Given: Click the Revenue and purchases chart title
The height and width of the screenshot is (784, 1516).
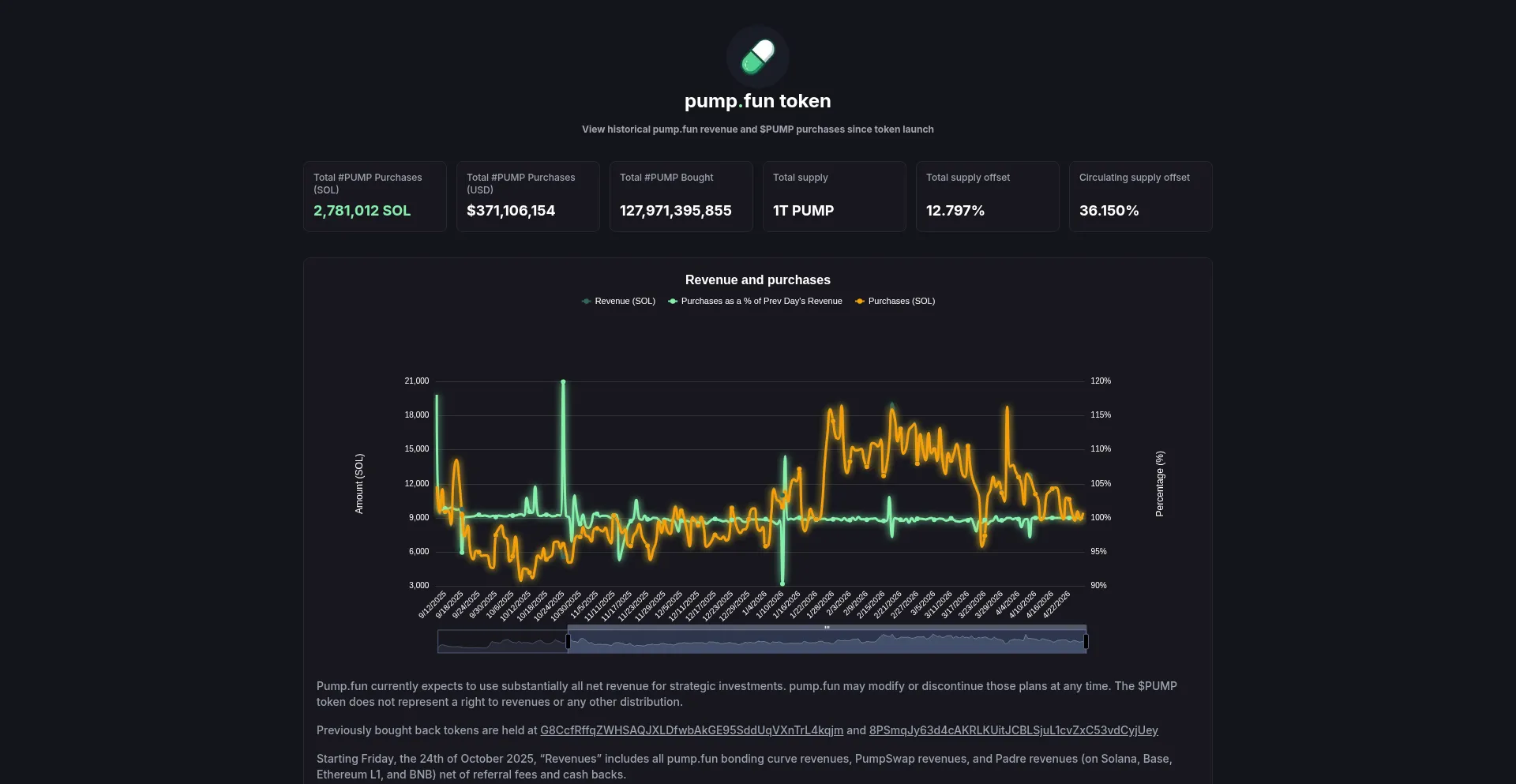Looking at the screenshot, I should coord(758,280).
